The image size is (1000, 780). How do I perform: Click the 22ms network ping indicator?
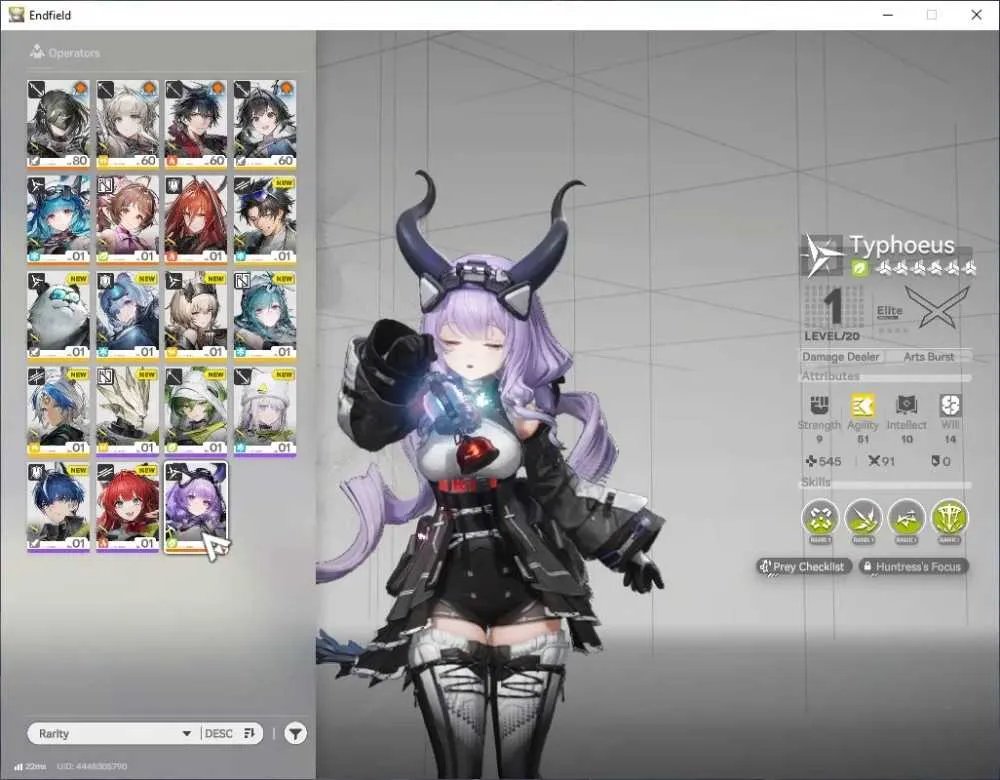pos(30,766)
